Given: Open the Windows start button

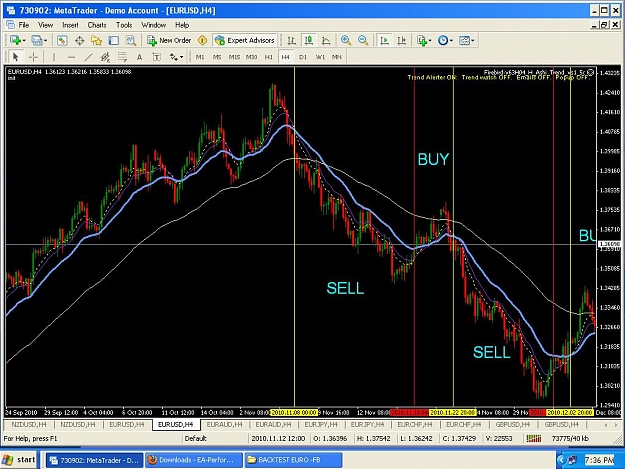Looking at the screenshot, I should point(19,460).
